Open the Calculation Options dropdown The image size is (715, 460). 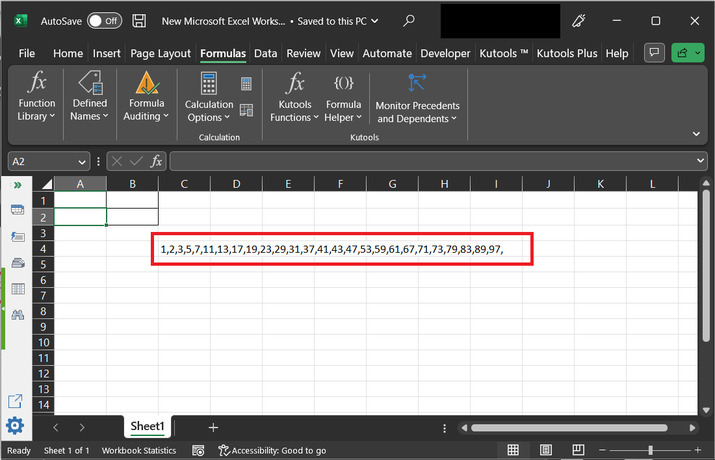(x=209, y=98)
